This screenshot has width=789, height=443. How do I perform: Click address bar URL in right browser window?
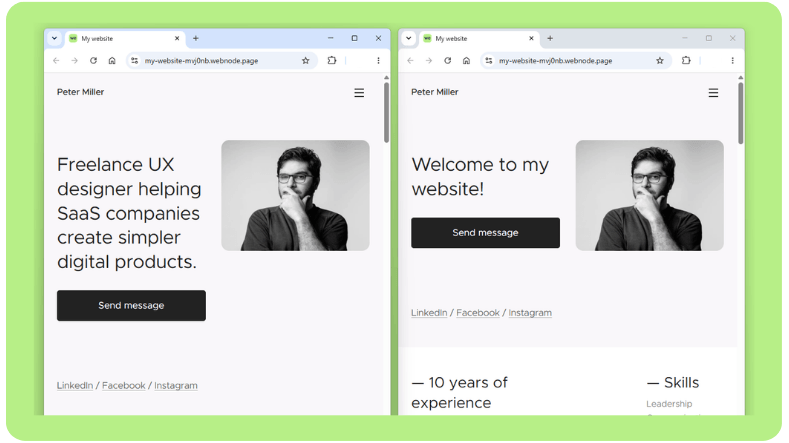pyautogui.click(x=556, y=60)
